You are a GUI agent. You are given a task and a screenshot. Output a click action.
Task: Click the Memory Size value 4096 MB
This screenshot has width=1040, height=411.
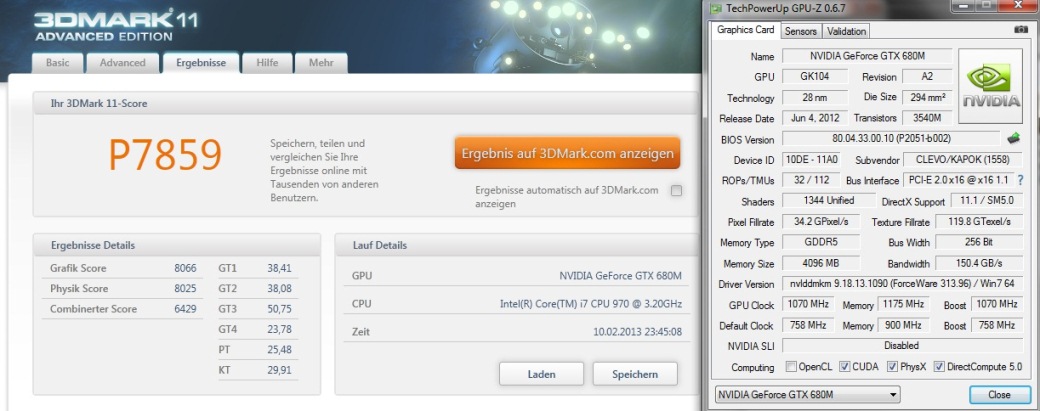pyautogui.click(x=820, y=263)
